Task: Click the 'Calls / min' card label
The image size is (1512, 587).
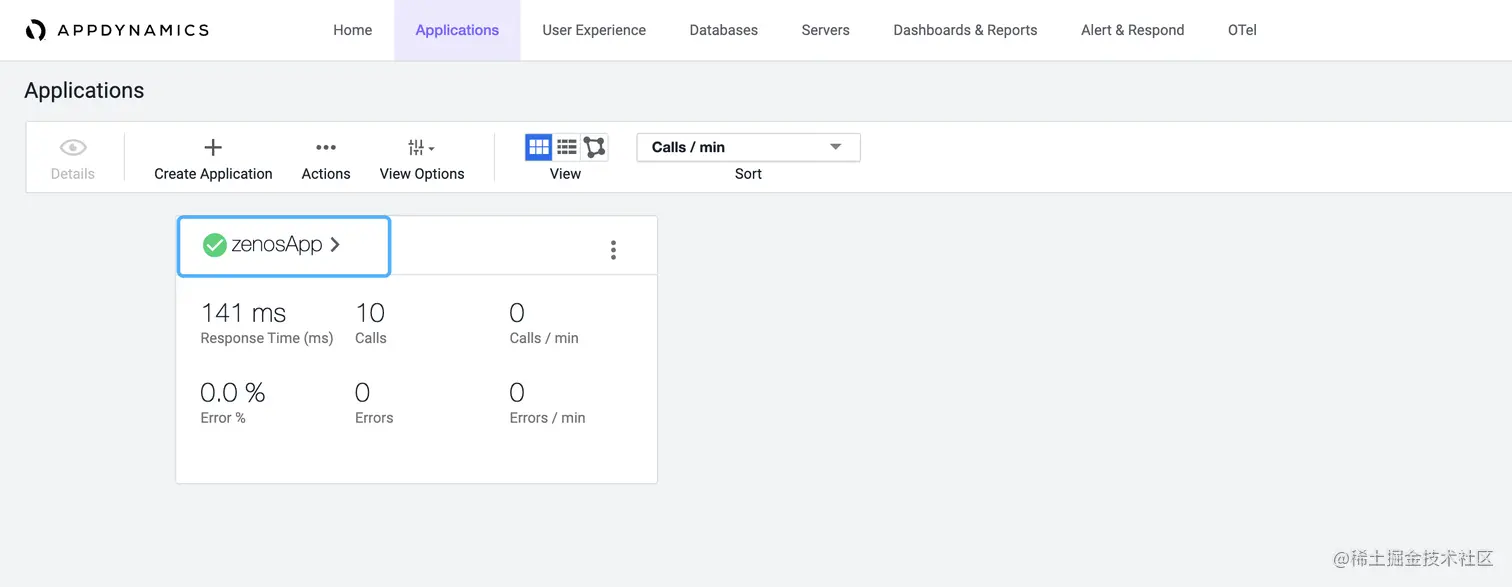Action: (x=544, y=338)
